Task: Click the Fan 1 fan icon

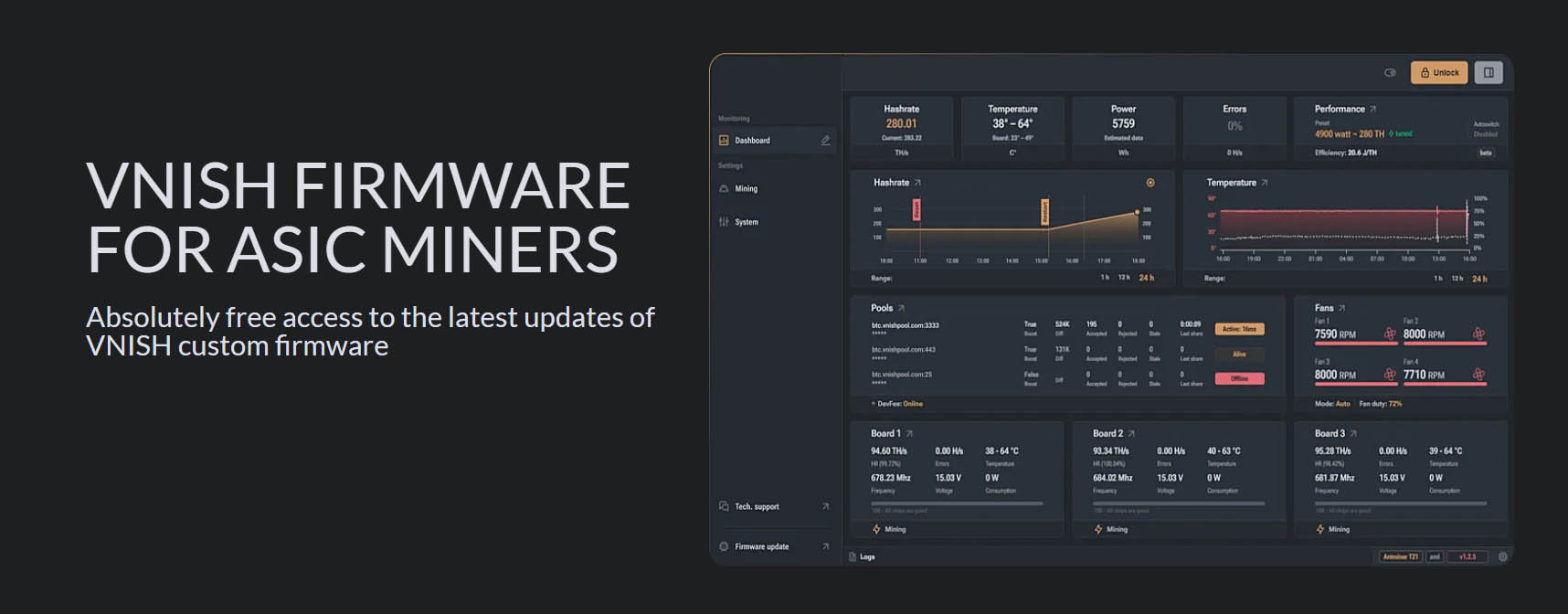Action: [1390, 333]
